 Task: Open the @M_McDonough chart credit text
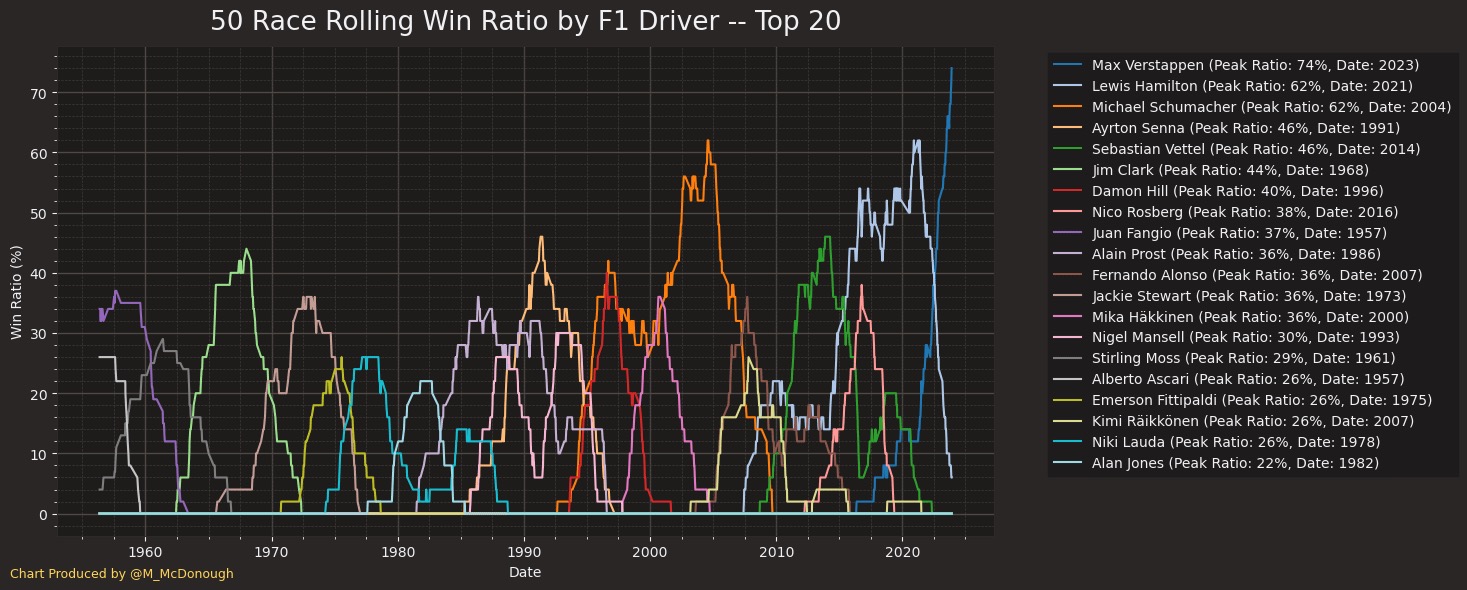[x=121, y=574]
